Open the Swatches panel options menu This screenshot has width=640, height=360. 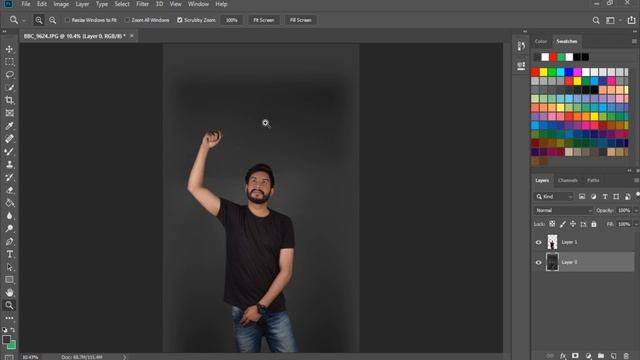pos(634,41)
